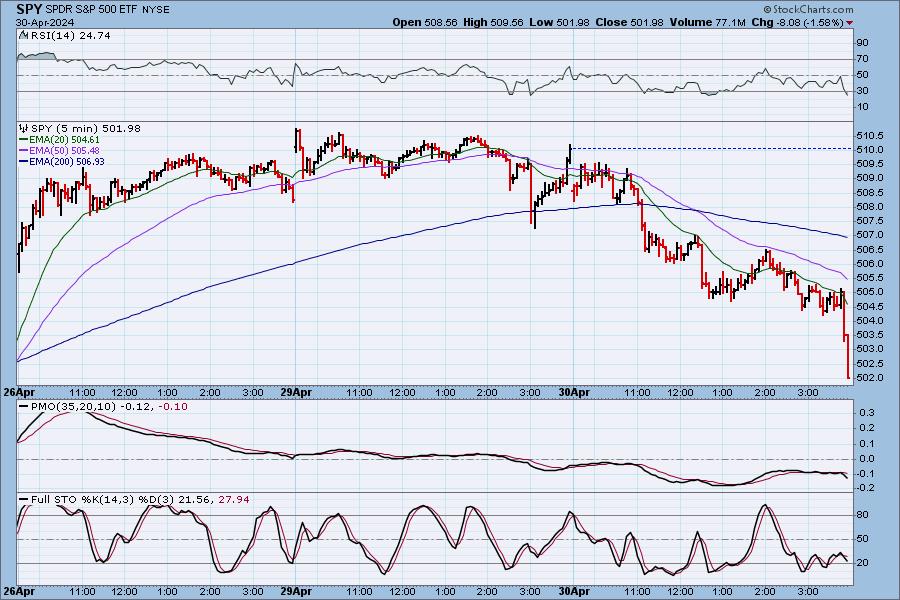The image size is (900, 600).
Task: Click the purple EMA(50) line swatch
Action: pyautogui.click(x=24, y=150)
